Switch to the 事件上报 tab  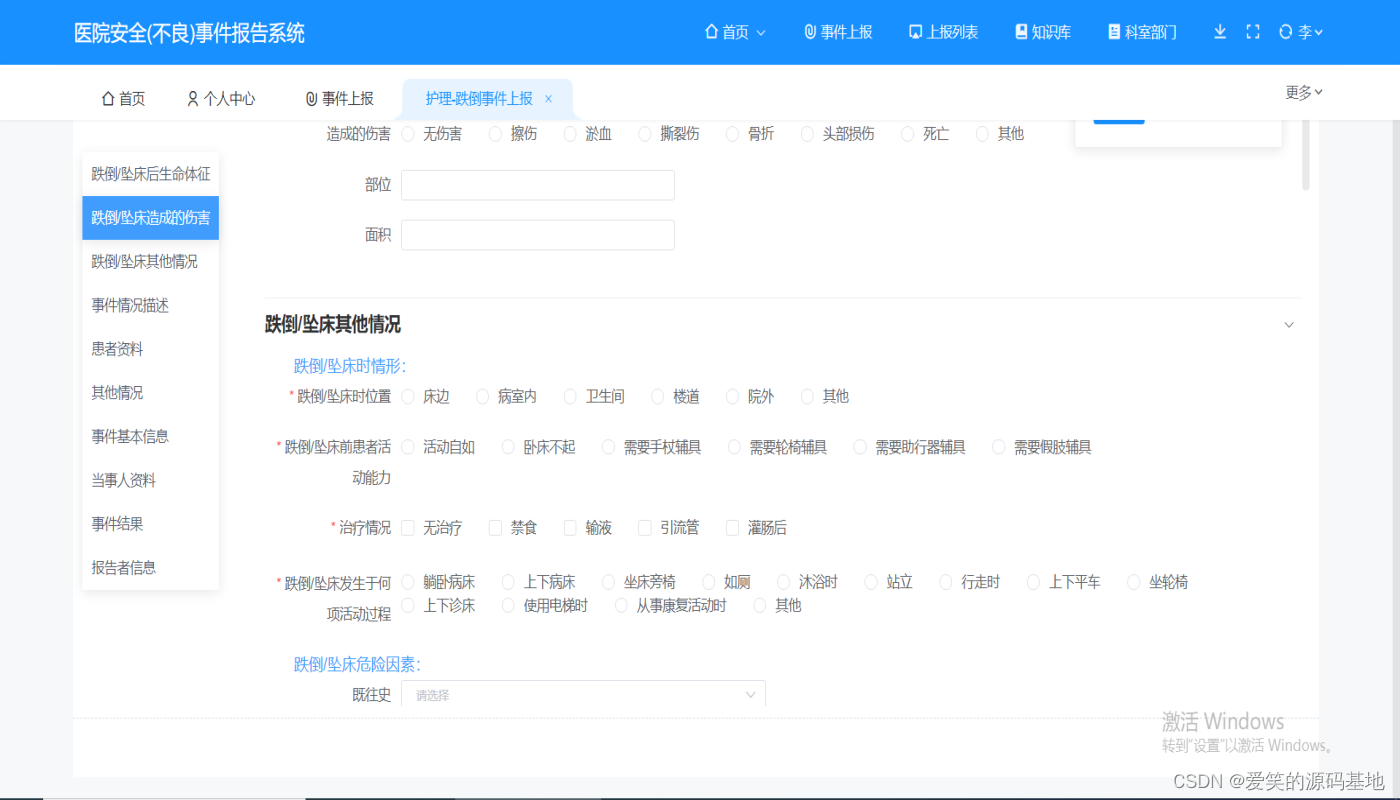pyautogui.click(x=340, y=99)
